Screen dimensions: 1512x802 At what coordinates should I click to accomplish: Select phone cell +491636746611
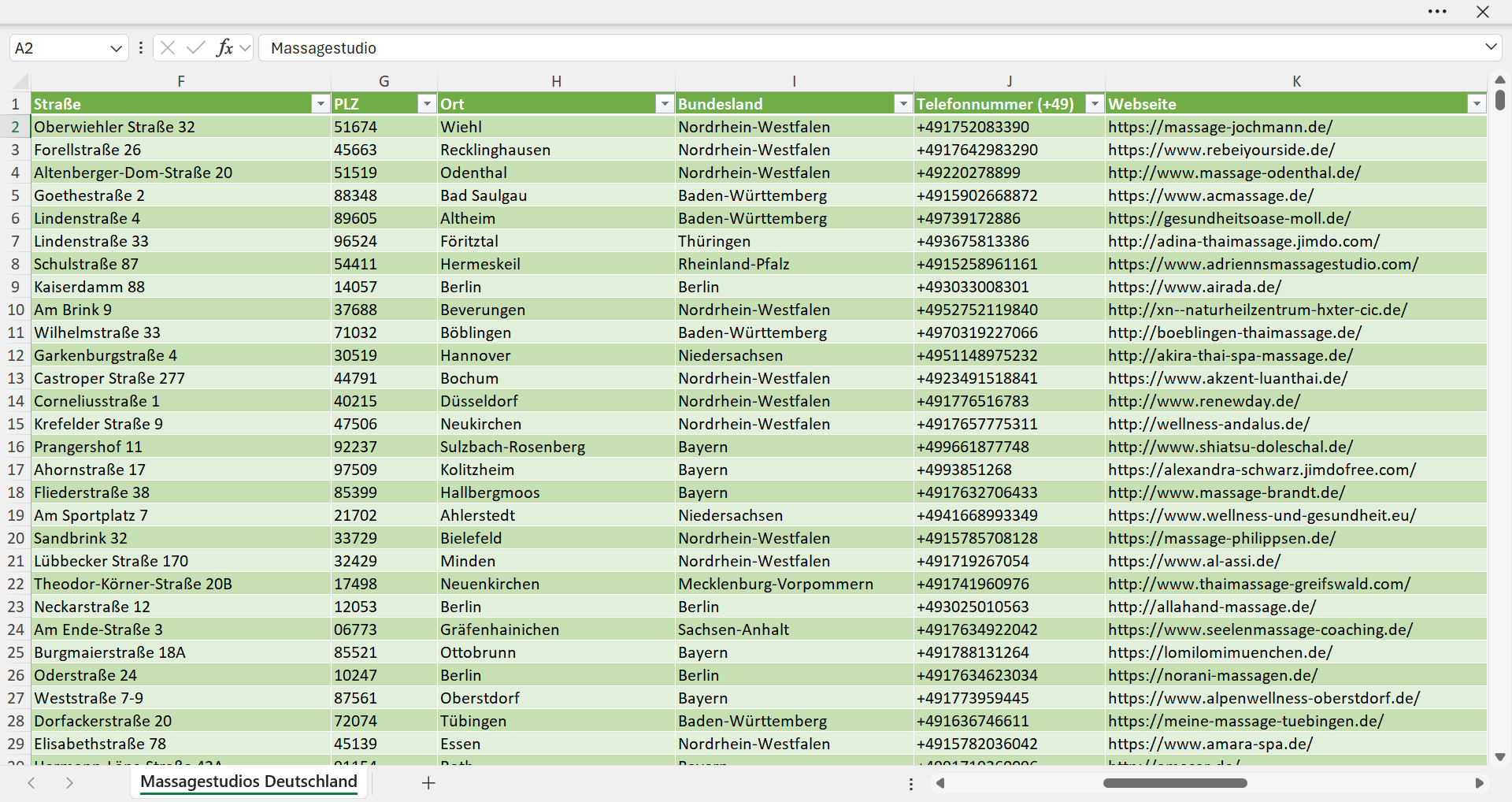tap(1010, 721)
